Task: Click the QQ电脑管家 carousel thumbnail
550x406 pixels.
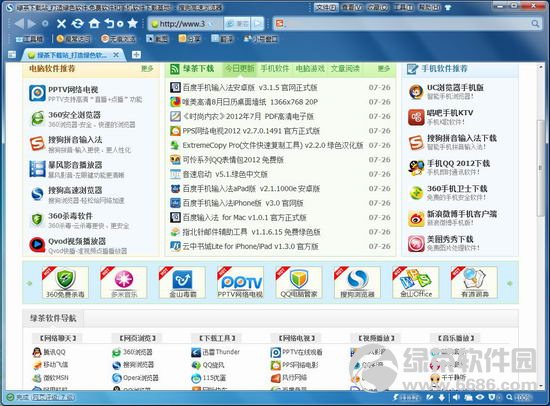Action: coord(299,282)
